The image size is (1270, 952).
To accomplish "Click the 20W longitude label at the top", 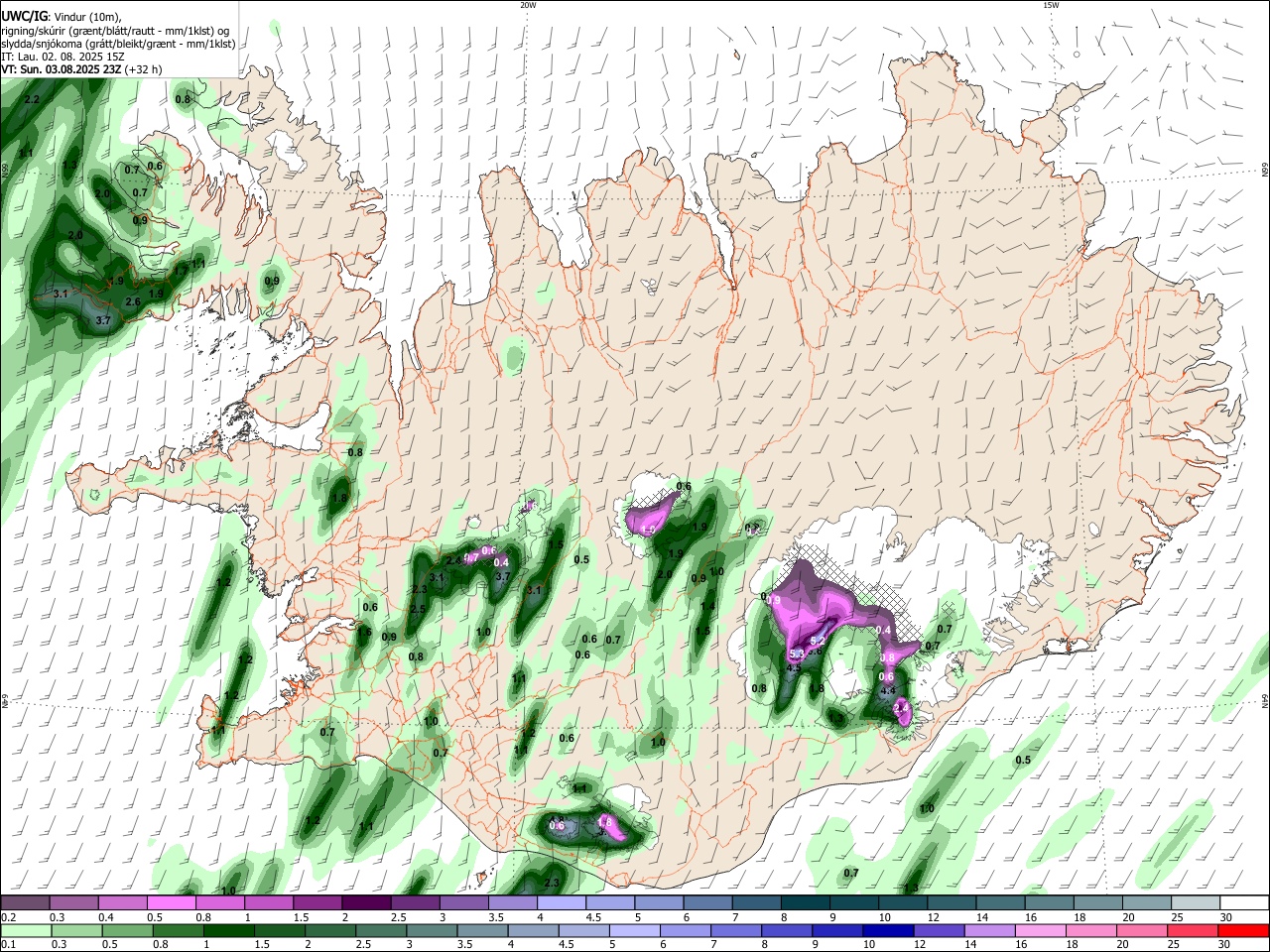I will click(528, 5).
